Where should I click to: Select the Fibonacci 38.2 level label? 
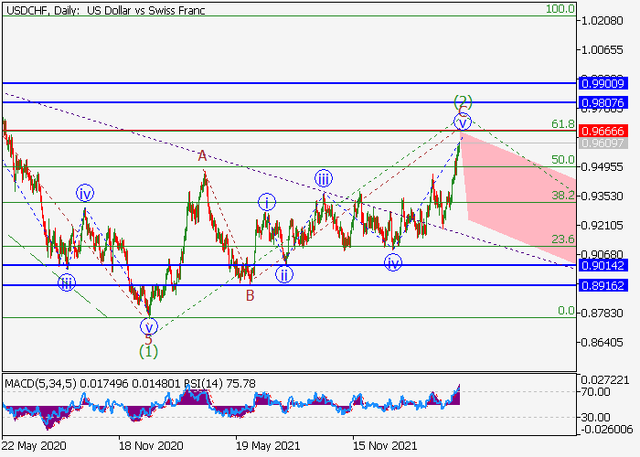(x=563, y=195)
